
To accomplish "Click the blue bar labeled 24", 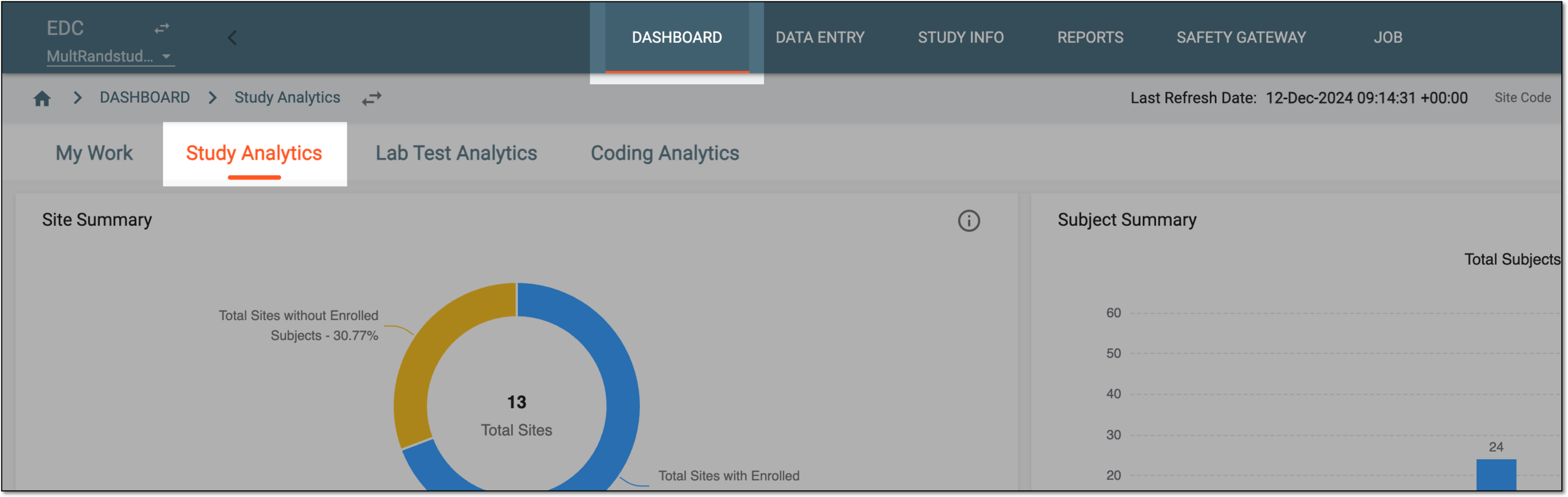I will coord(1496,475).
